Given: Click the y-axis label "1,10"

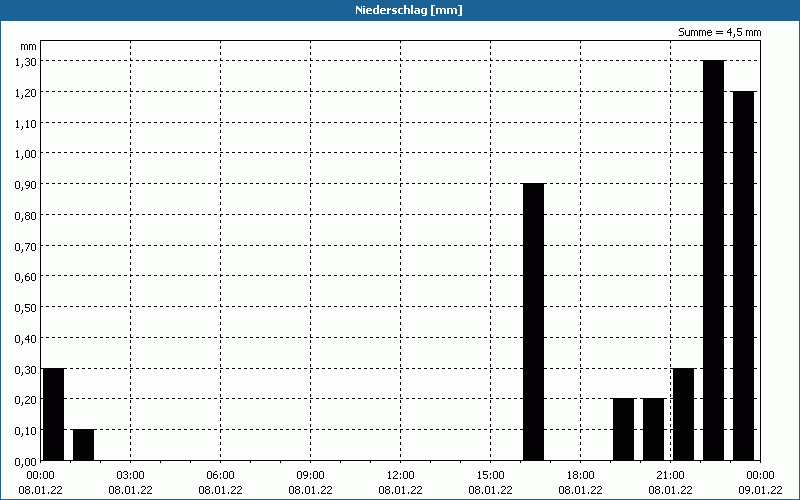Looking at the screenshot, I should click(x=26, y=123).
